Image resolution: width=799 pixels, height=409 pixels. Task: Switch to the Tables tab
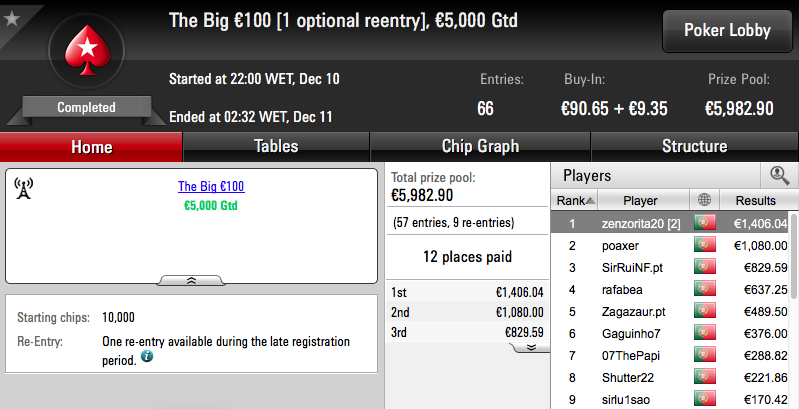pyautogui.click(x=276, y=147)
